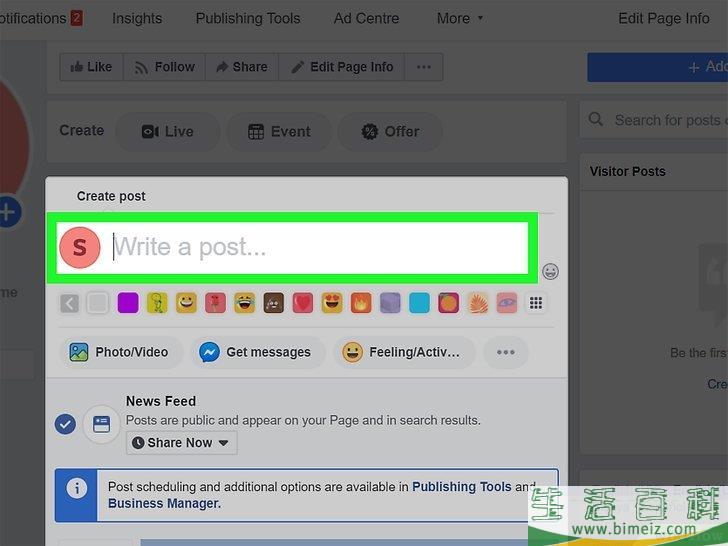Open more post options with three dots
Screen dimensions: 728x546
coord(506,352)
